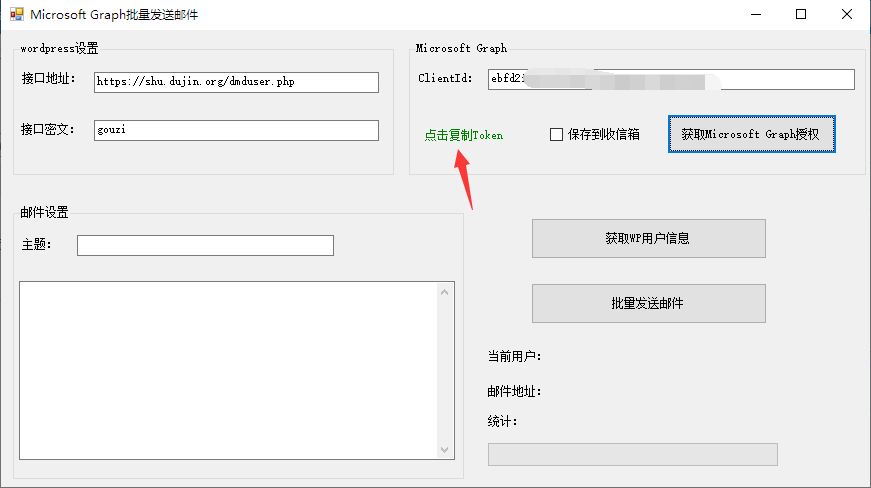The image size is (871, 488).
Task: Click the 当前用户 label
Action: pos(514,356)
